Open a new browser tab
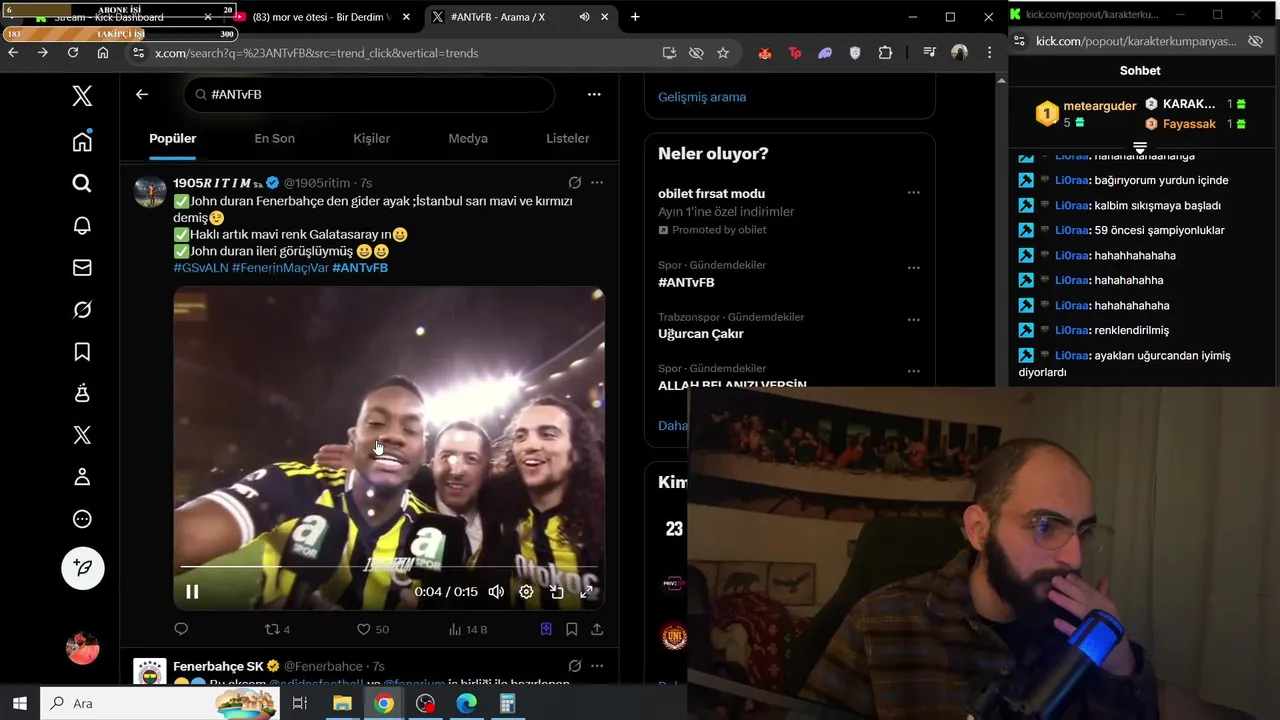 click(635, 17)
